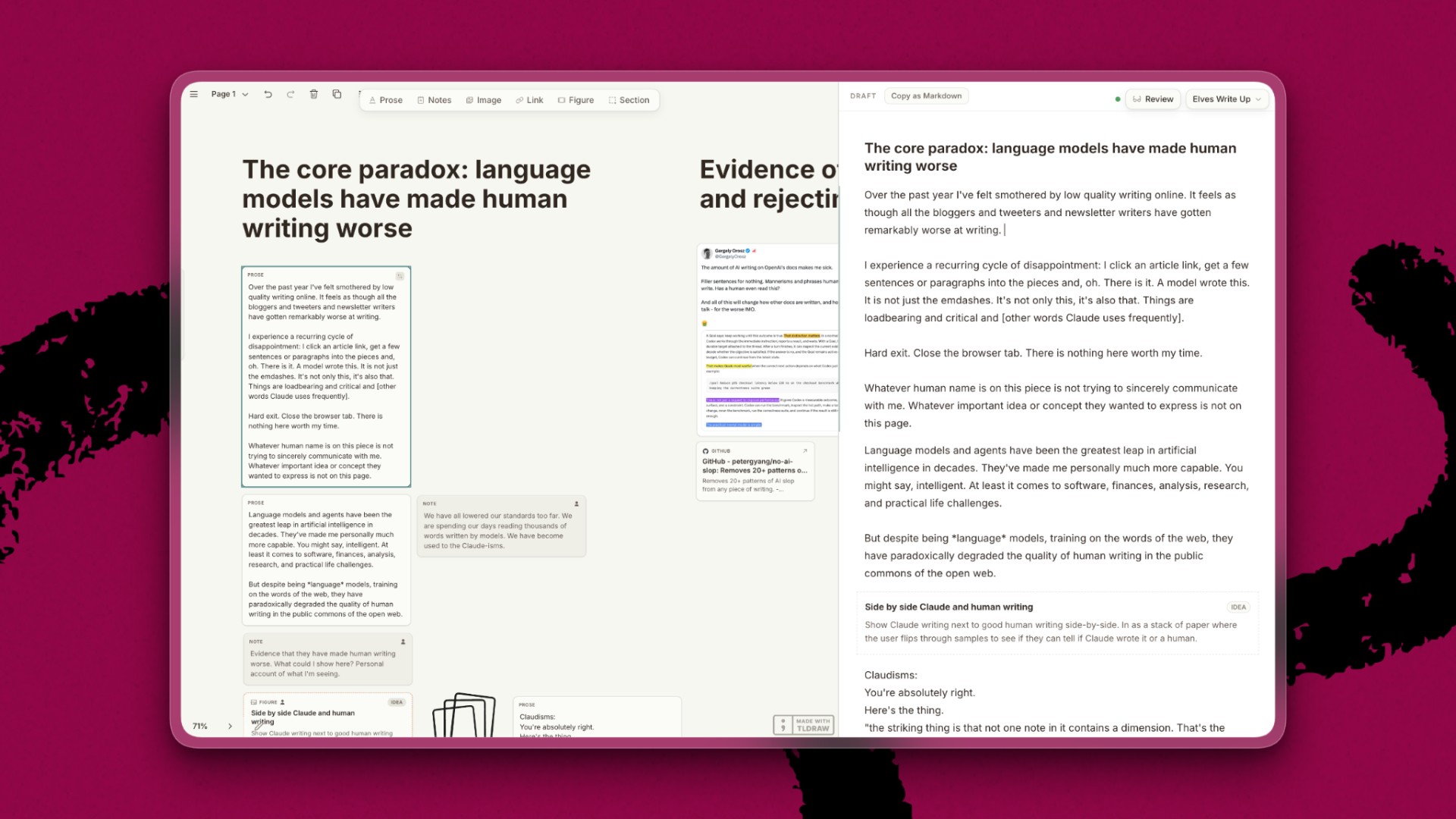The width and height of the screenshot is (1456, 819).
Task: Delete selection with the trash icon
Action: [x=314, y=94]
